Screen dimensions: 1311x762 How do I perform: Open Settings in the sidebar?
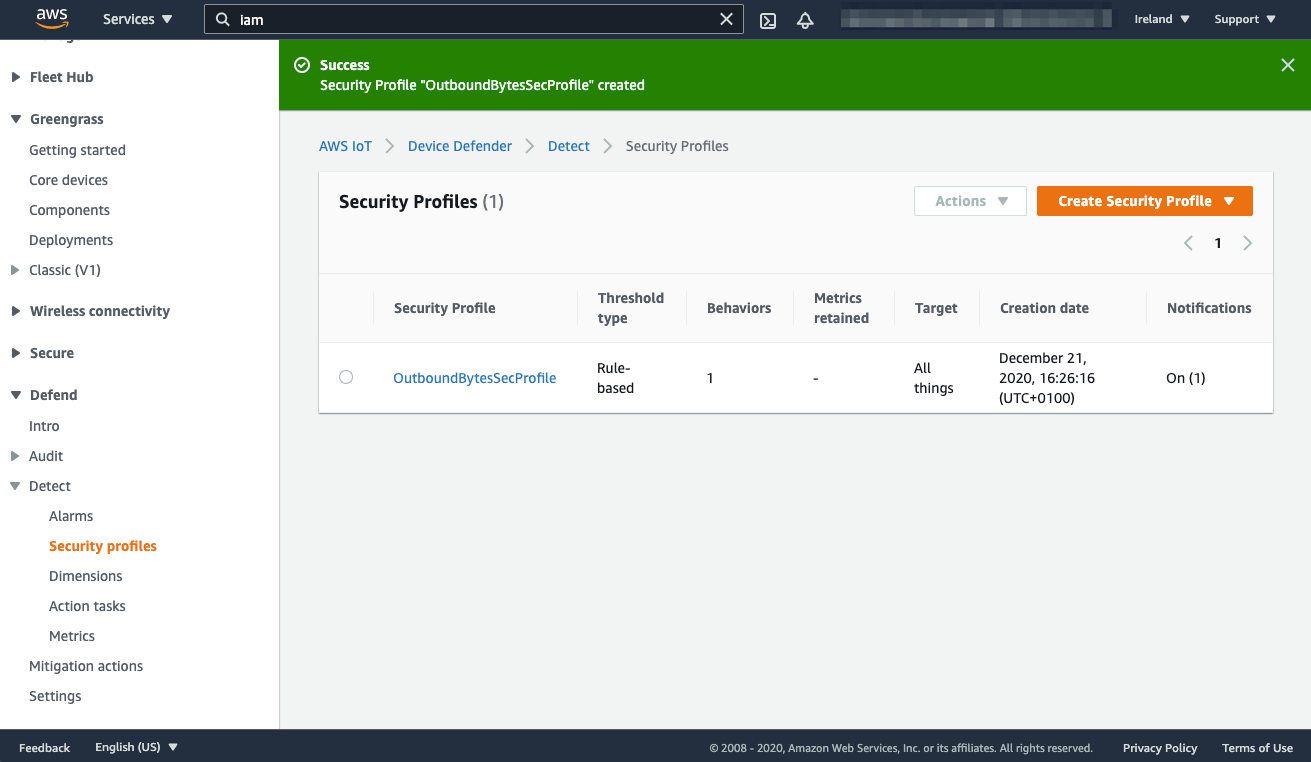[x=55, y=696]
